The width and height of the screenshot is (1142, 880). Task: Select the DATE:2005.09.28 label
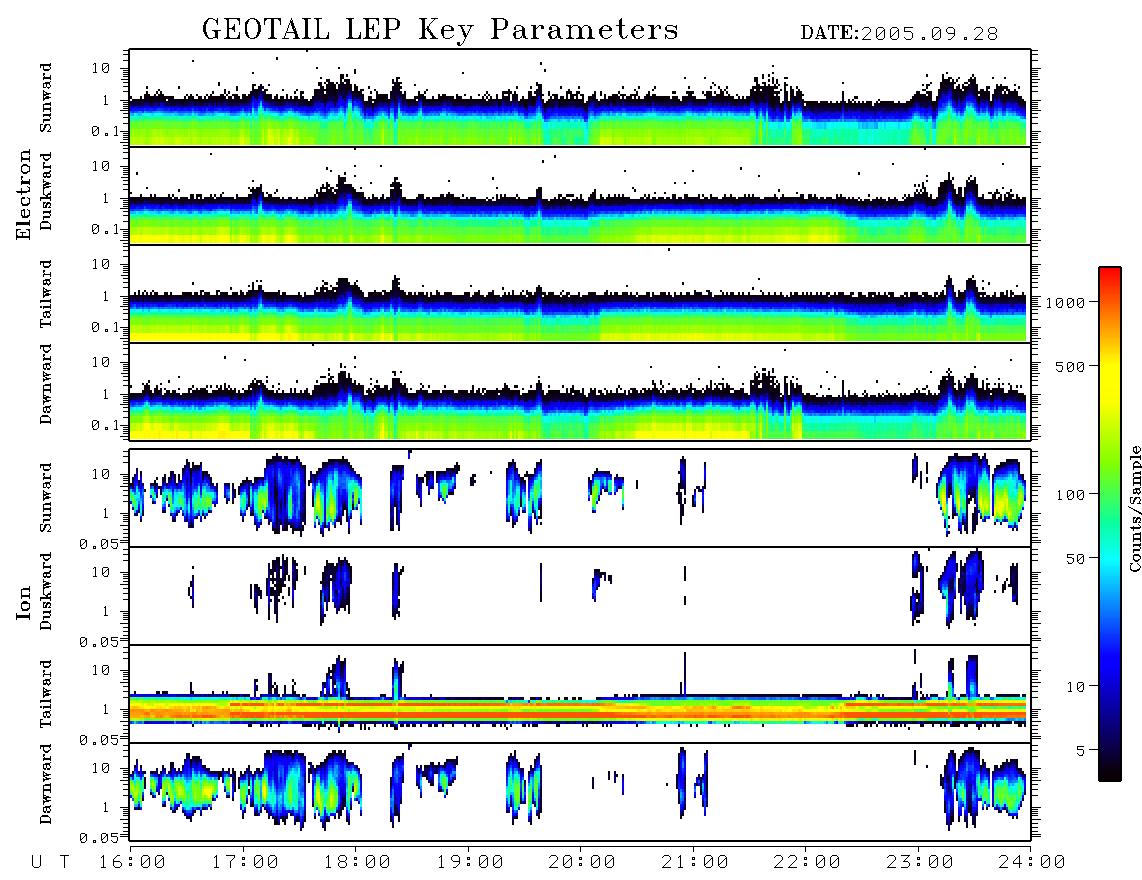[899, 34]
